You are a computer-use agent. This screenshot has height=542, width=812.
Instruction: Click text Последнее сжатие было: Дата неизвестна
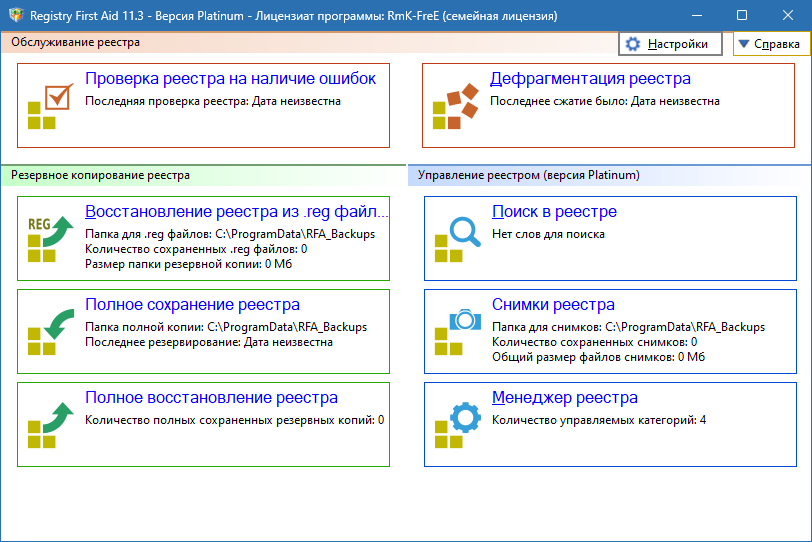click(x=605, y=101)
